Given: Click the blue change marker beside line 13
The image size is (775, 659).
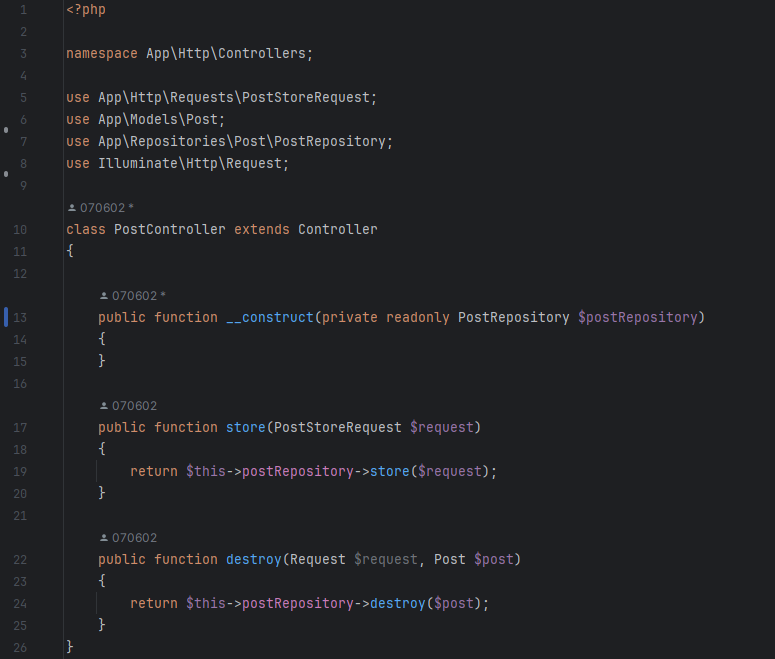Looking at the screenshot, I should click(6, 317).
